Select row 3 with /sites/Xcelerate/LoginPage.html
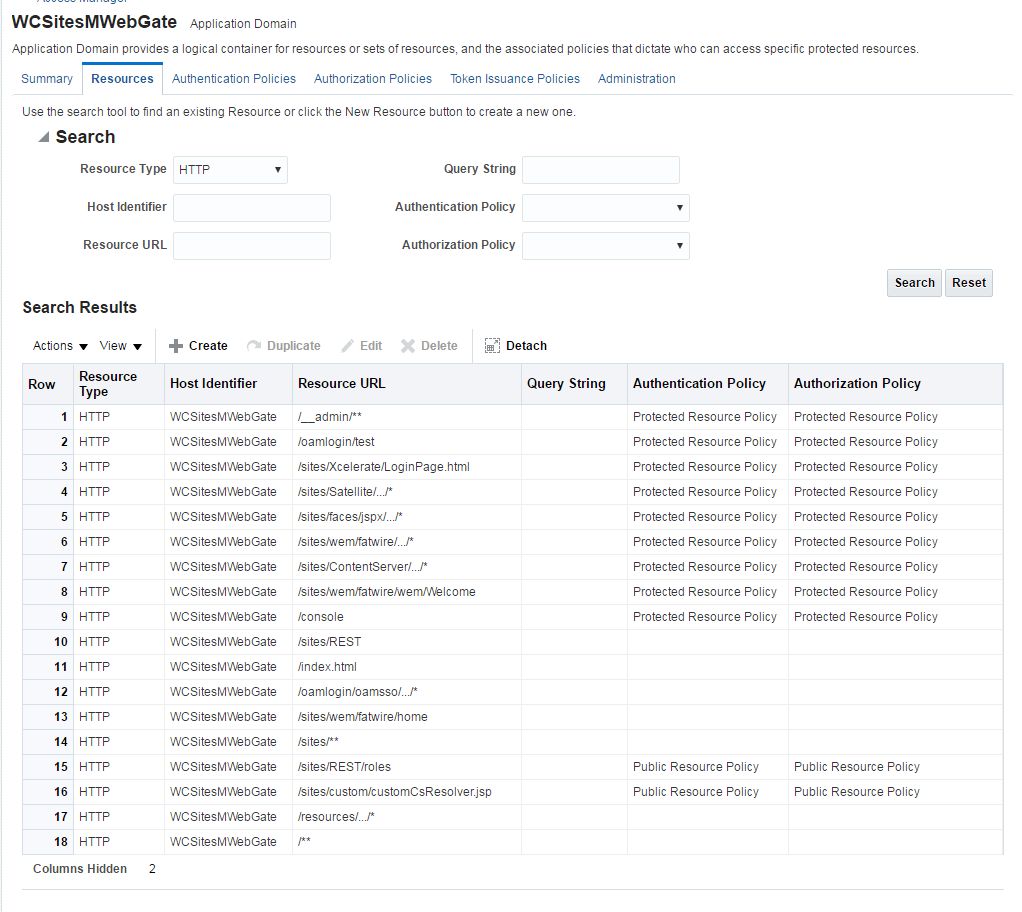 tap(512, 467)
